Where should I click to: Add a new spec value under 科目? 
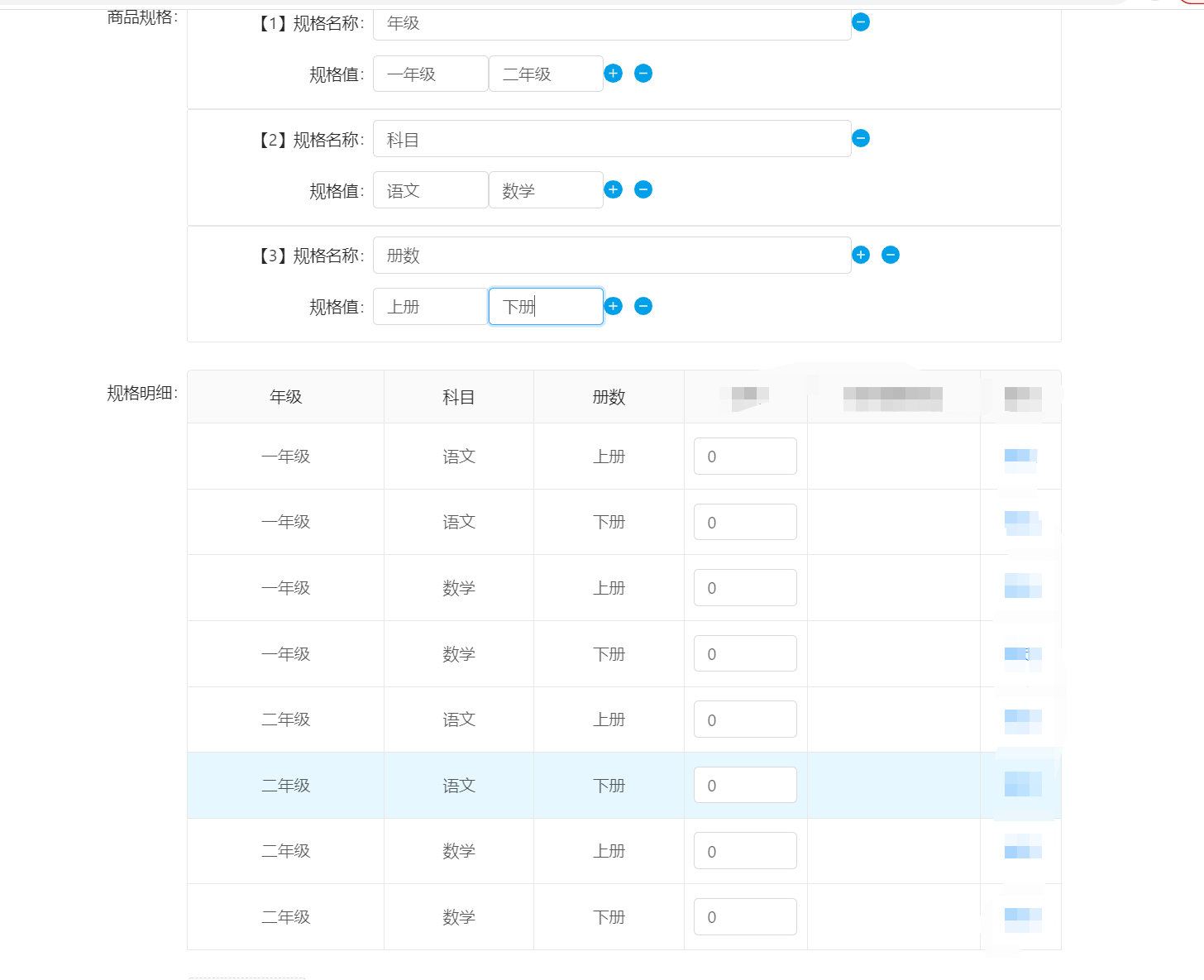tap(613, 189)
